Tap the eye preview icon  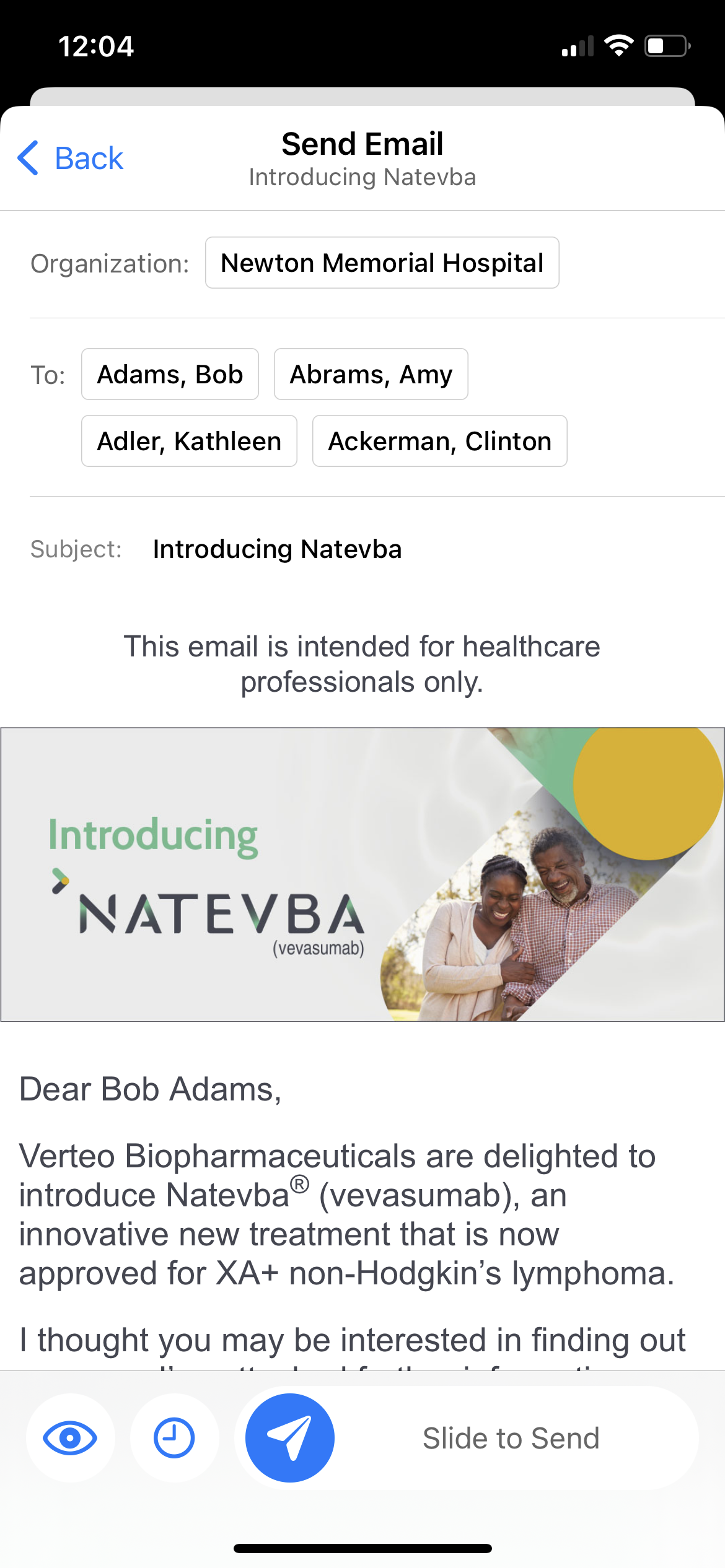[70, 1437]
